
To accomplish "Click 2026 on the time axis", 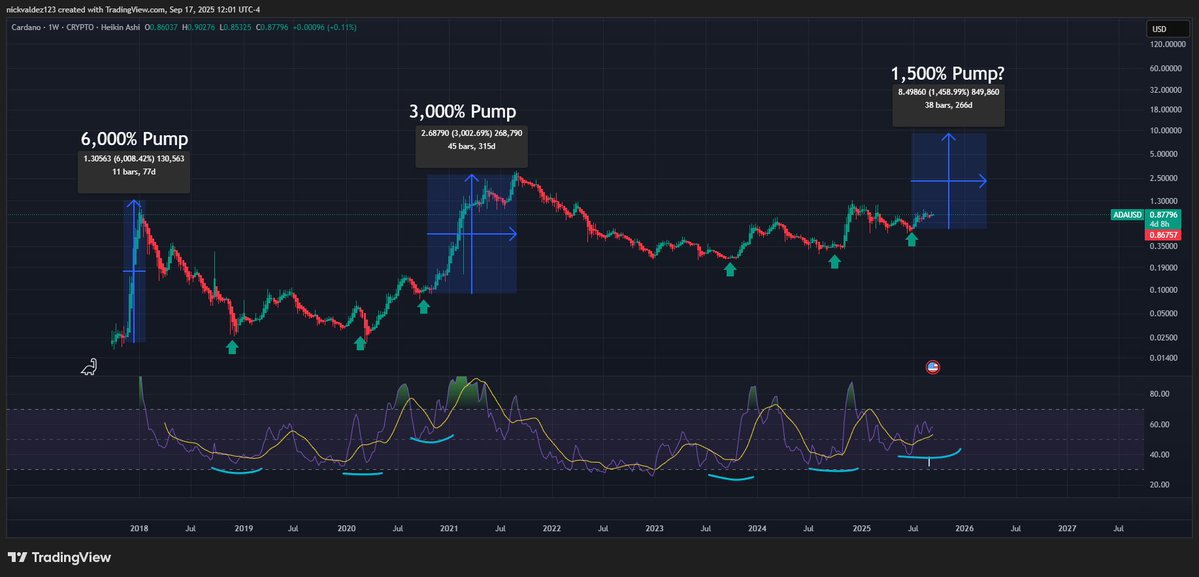I will pos(964,528).
